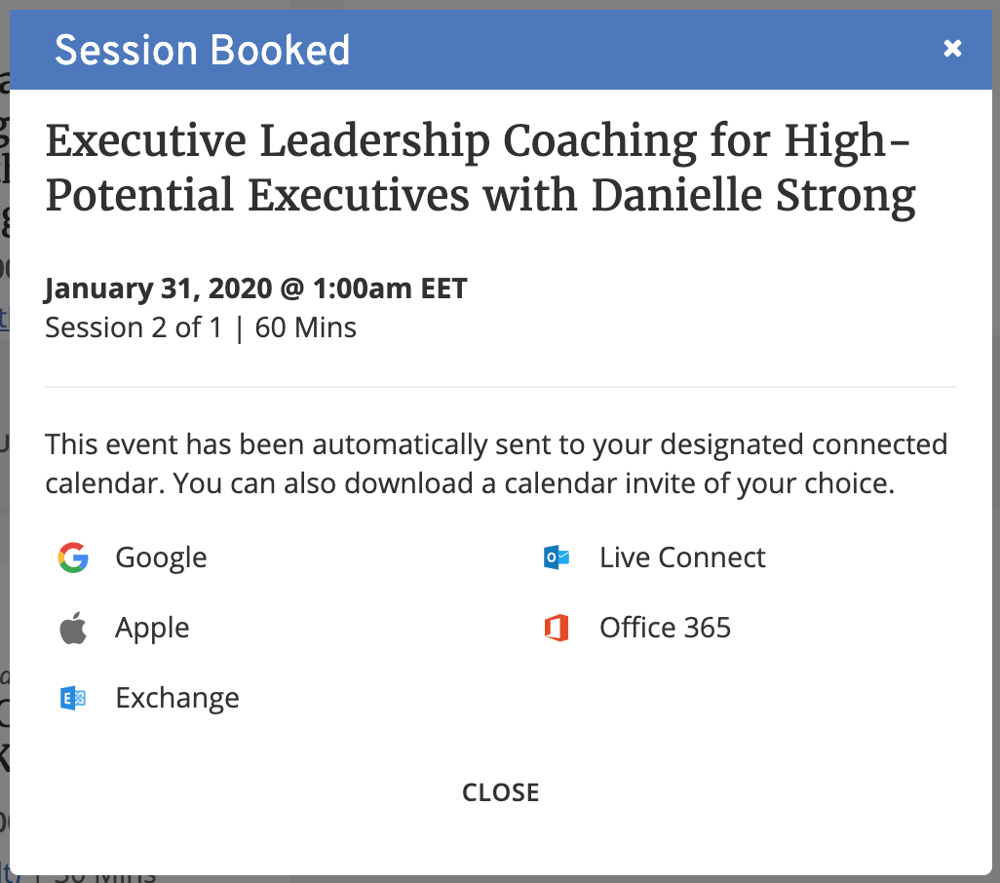
Task: Click the Apple logo icon
Action: (x=73, y=628)
